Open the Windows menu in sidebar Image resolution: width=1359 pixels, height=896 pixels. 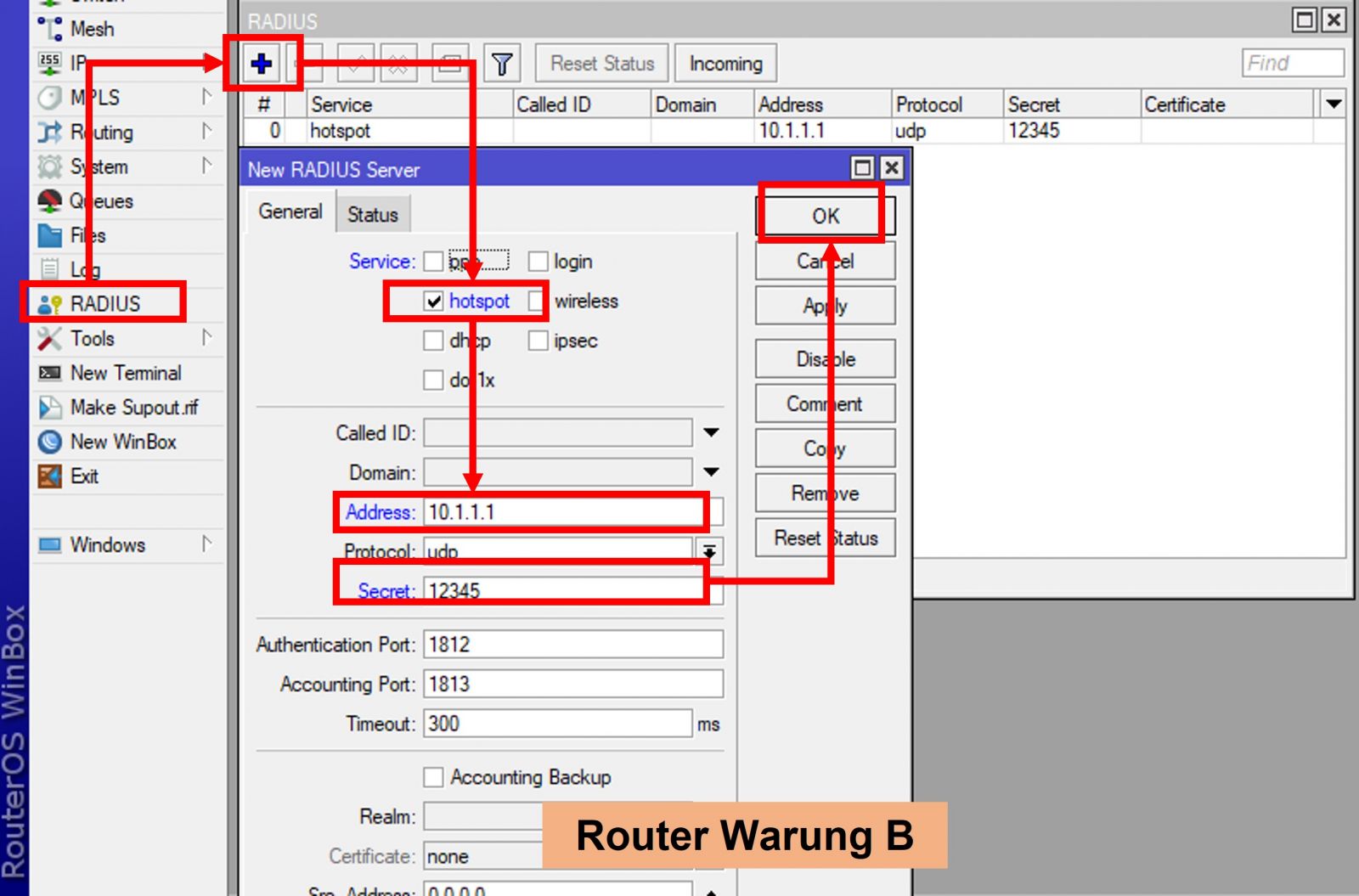109,544
